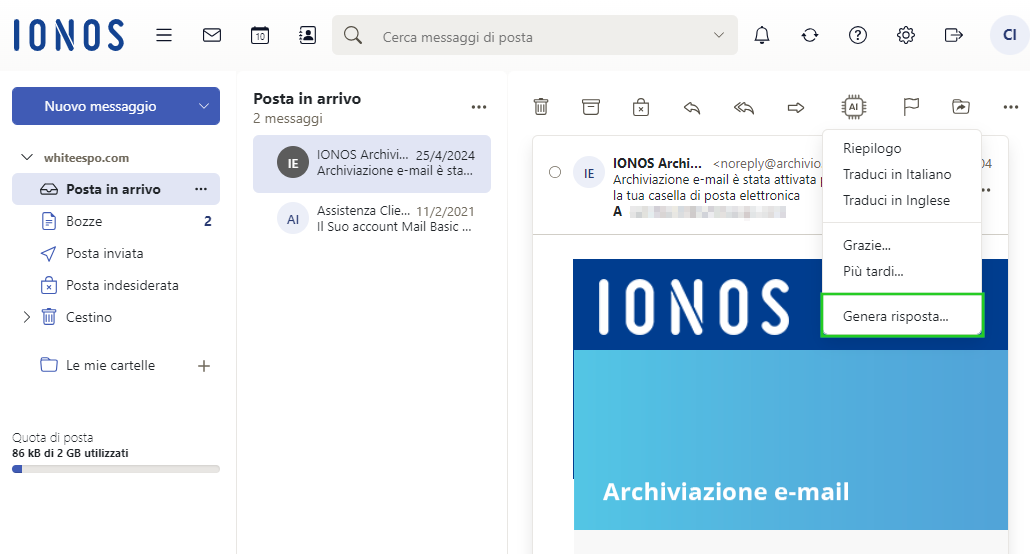The image size is (1030, 554).
Task: Flag the message
Action: [x=911, y=106]
